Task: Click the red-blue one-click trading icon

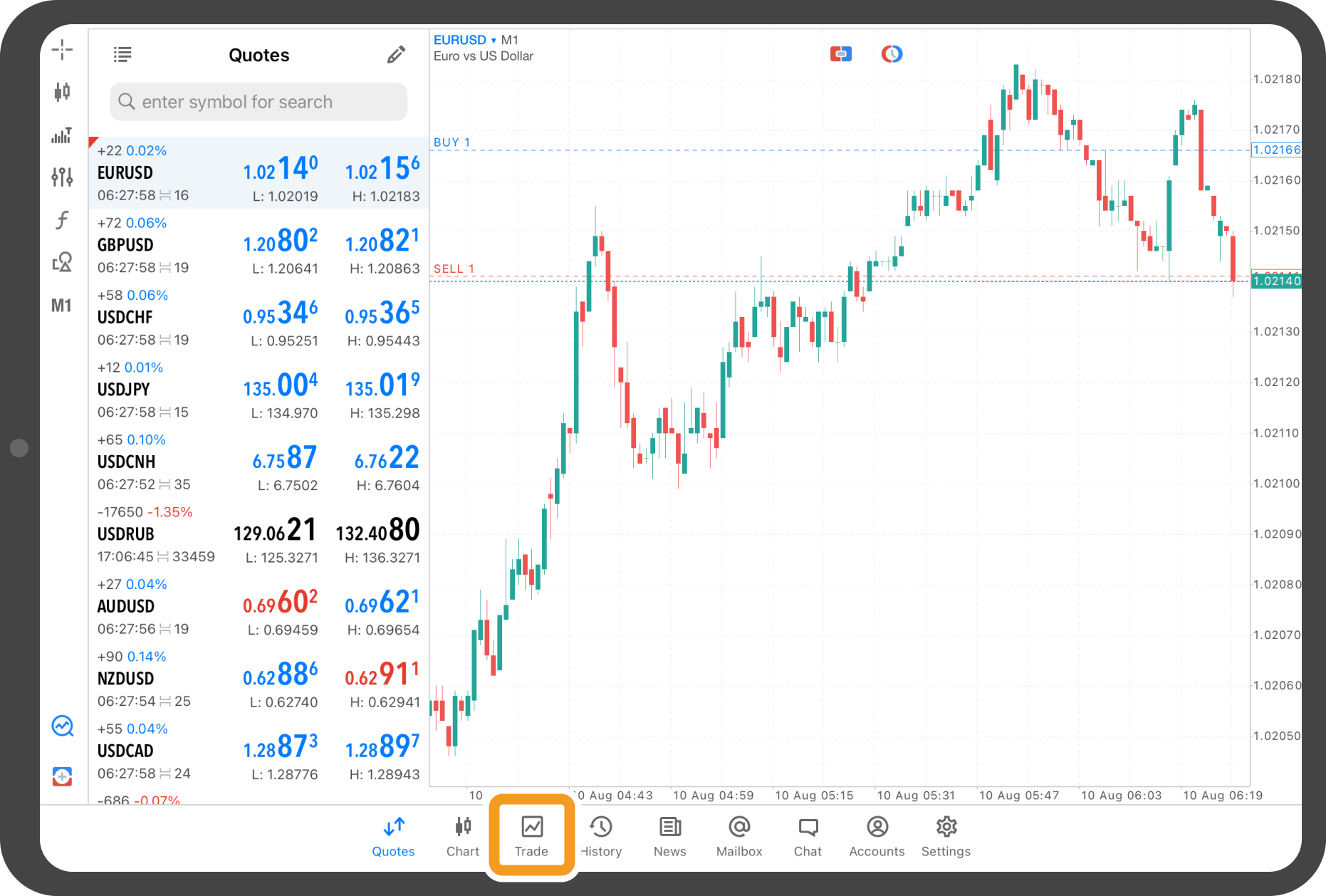Action: click(x=840, y=54)
